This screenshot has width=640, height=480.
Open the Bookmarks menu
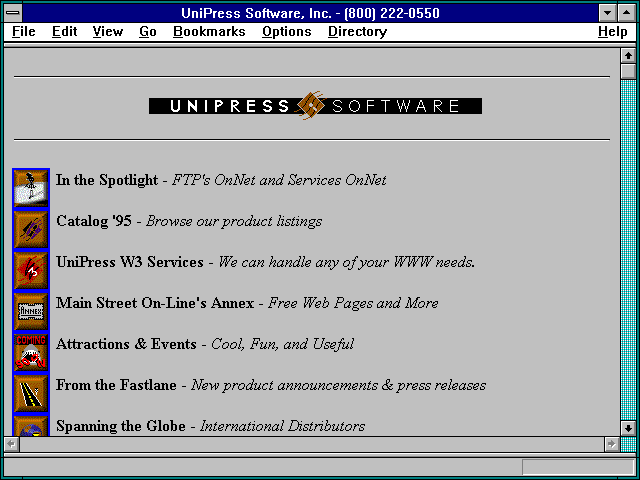(209, 31)
